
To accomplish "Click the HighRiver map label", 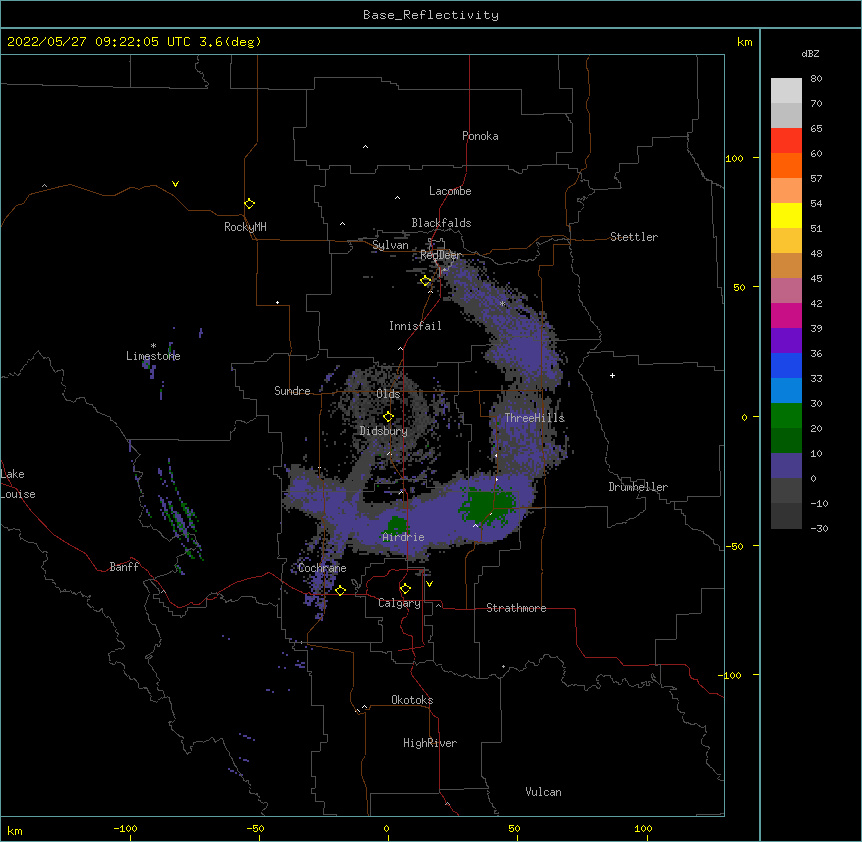I will [x=430, y=743].
